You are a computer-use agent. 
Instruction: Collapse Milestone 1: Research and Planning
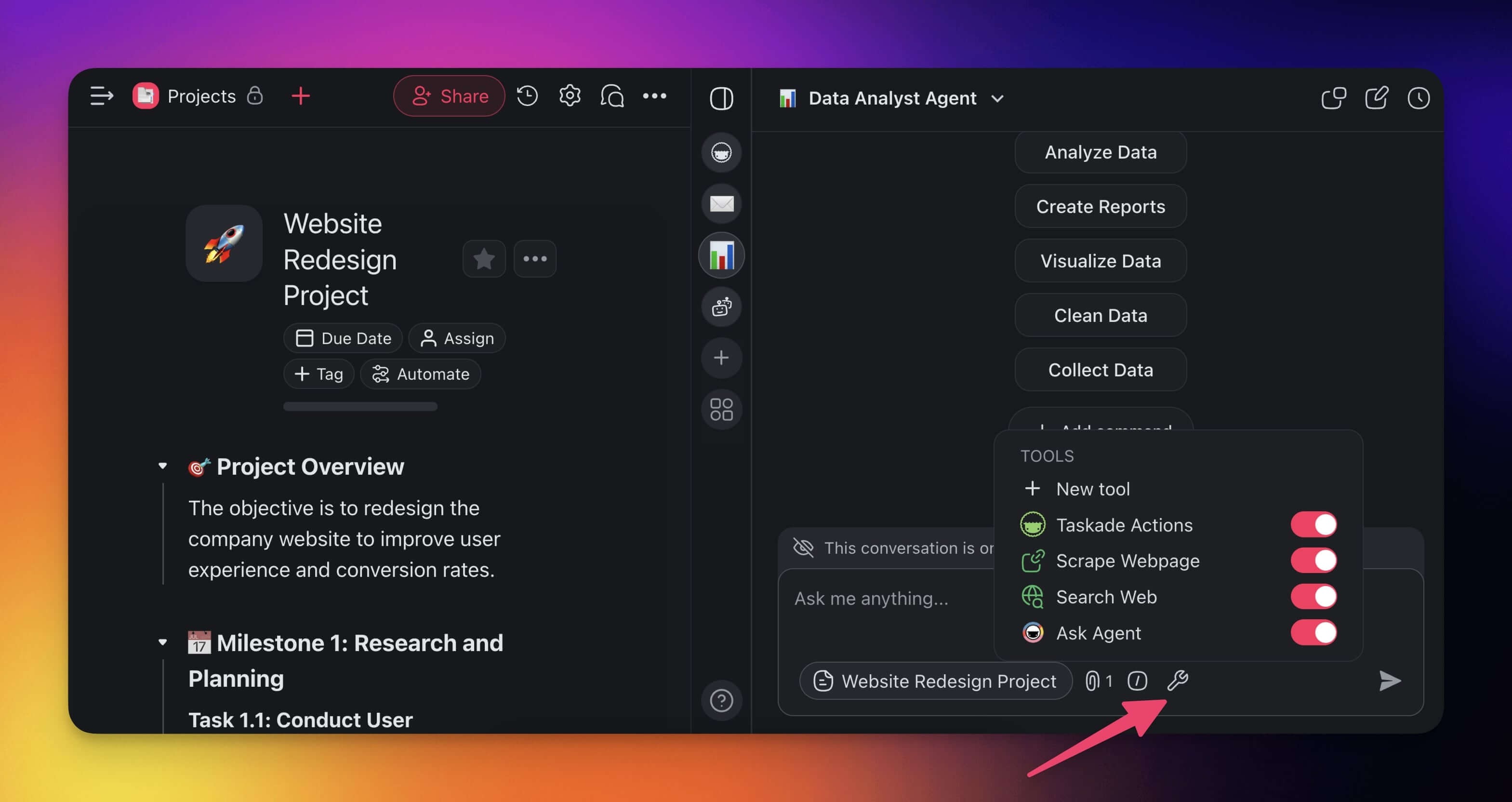coord(163,642)
